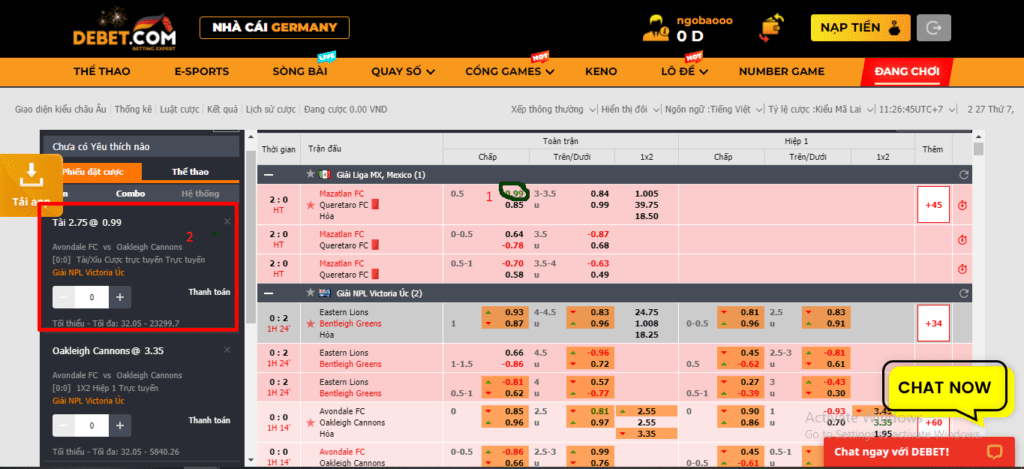The height and width of the screenshot is (469, 1024).
Task: Select the Hệ thống bet type tab
Action: [200, 193]
